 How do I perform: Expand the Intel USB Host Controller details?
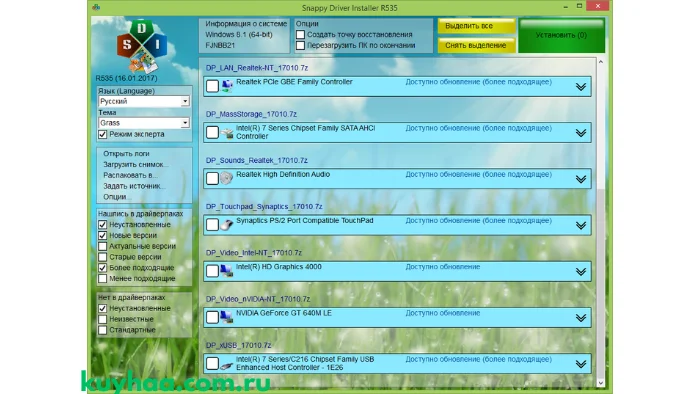[581, 364]
